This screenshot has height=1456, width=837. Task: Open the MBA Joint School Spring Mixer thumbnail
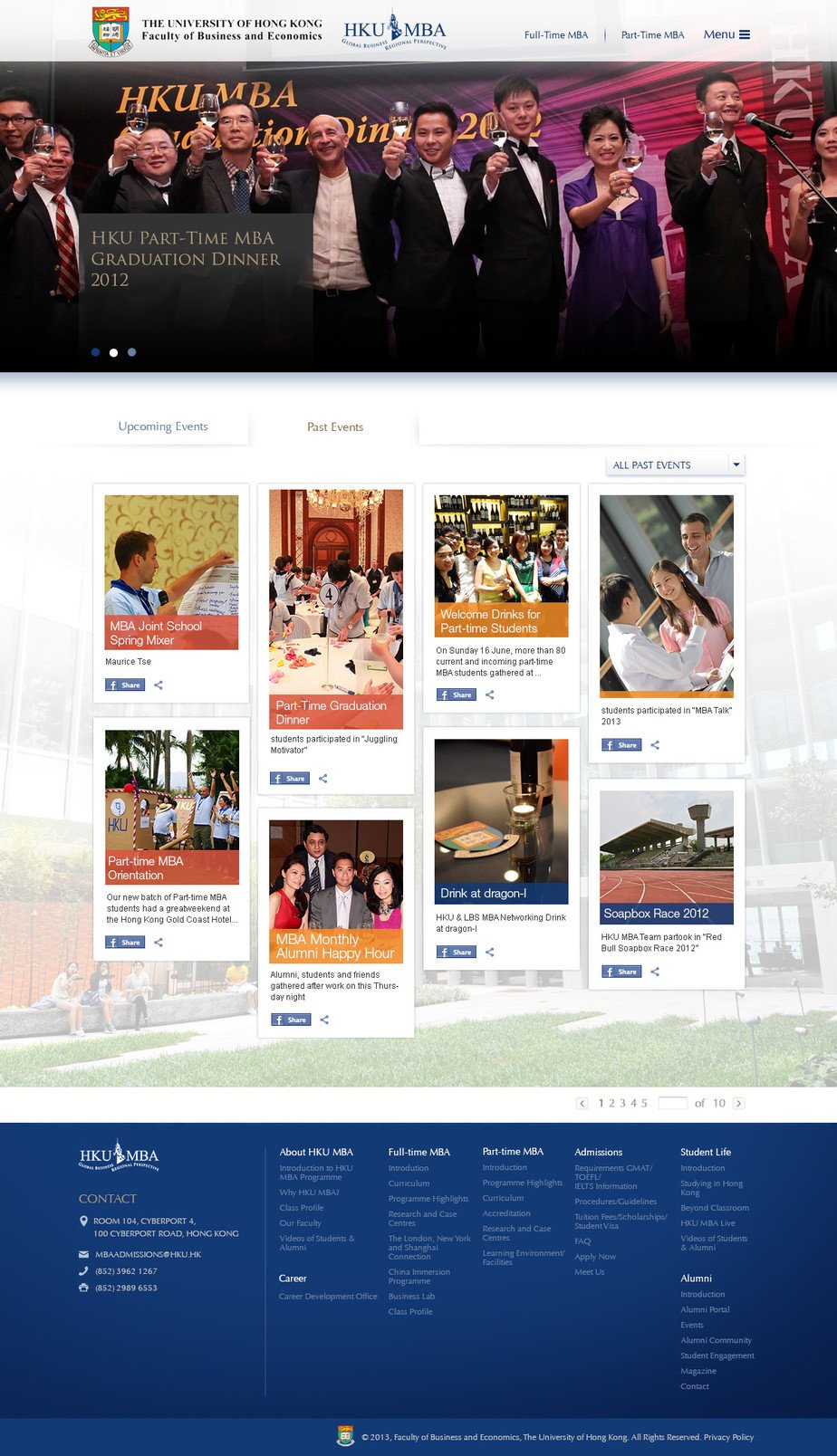click(x=171, y=572)
